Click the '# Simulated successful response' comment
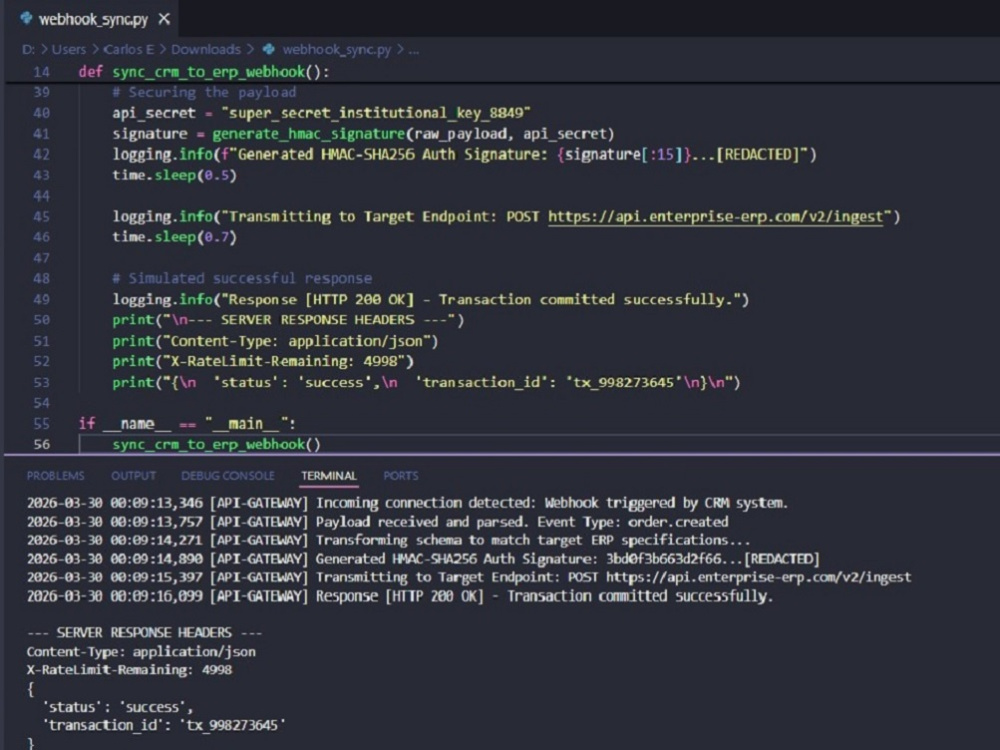 (x=242, y=279)
